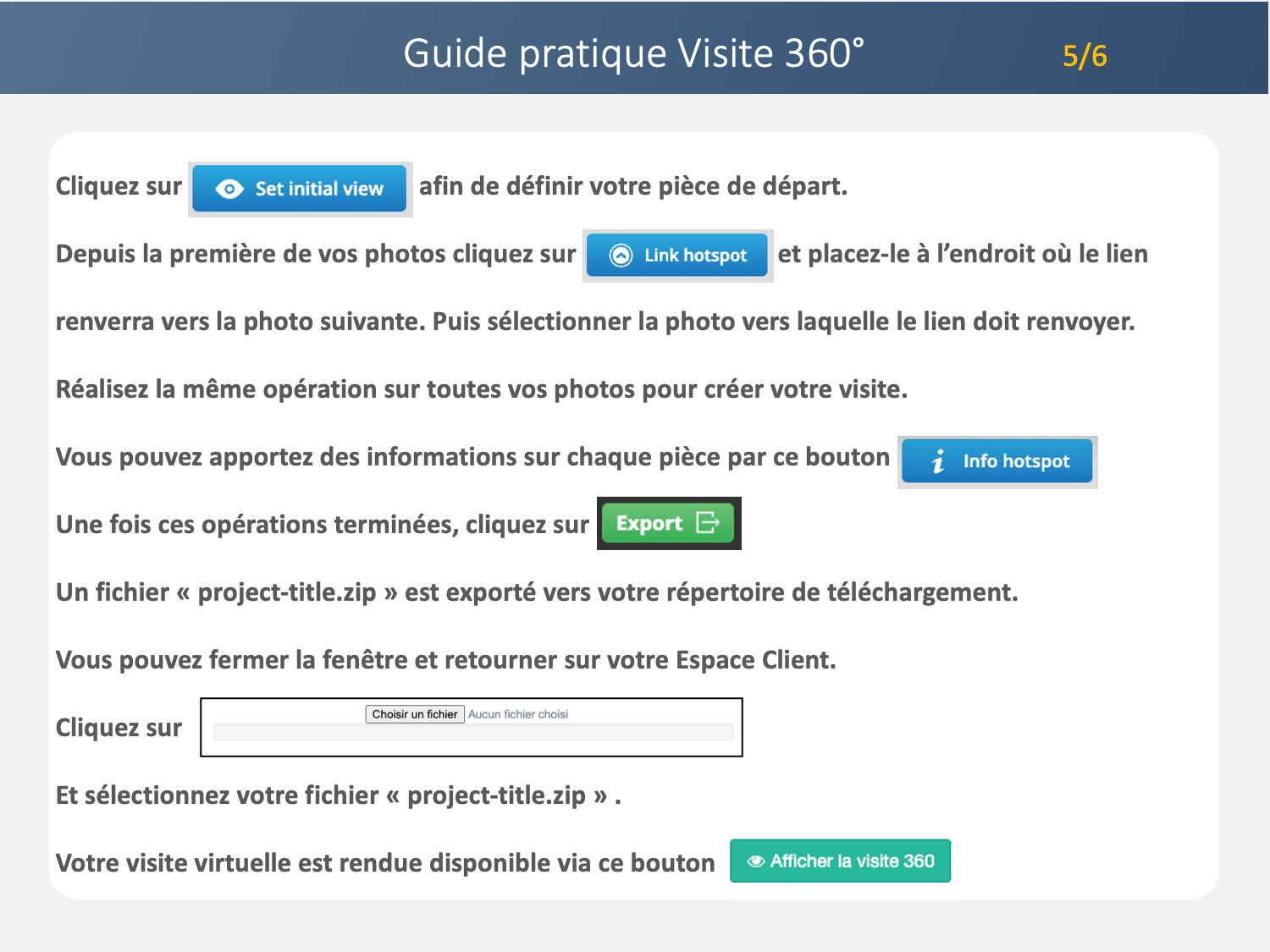Click the Link hotspot button
The height and width of the screenshot is (952, 1270).
pos(677,255)
